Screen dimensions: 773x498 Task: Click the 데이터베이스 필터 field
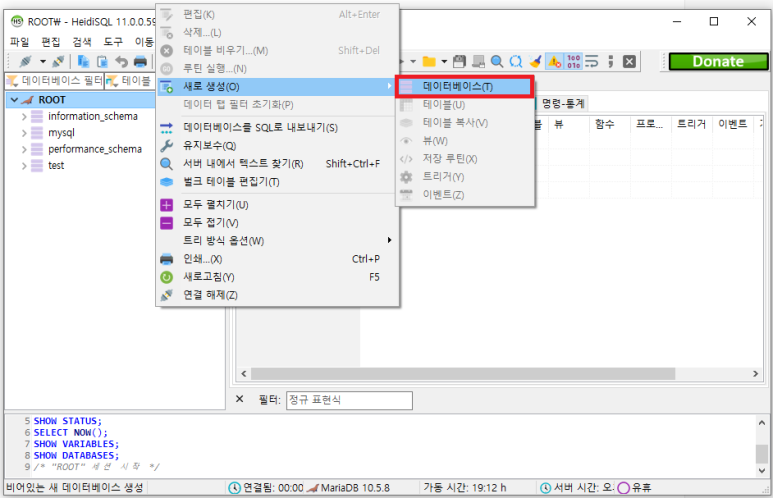[x=54, y=80]
